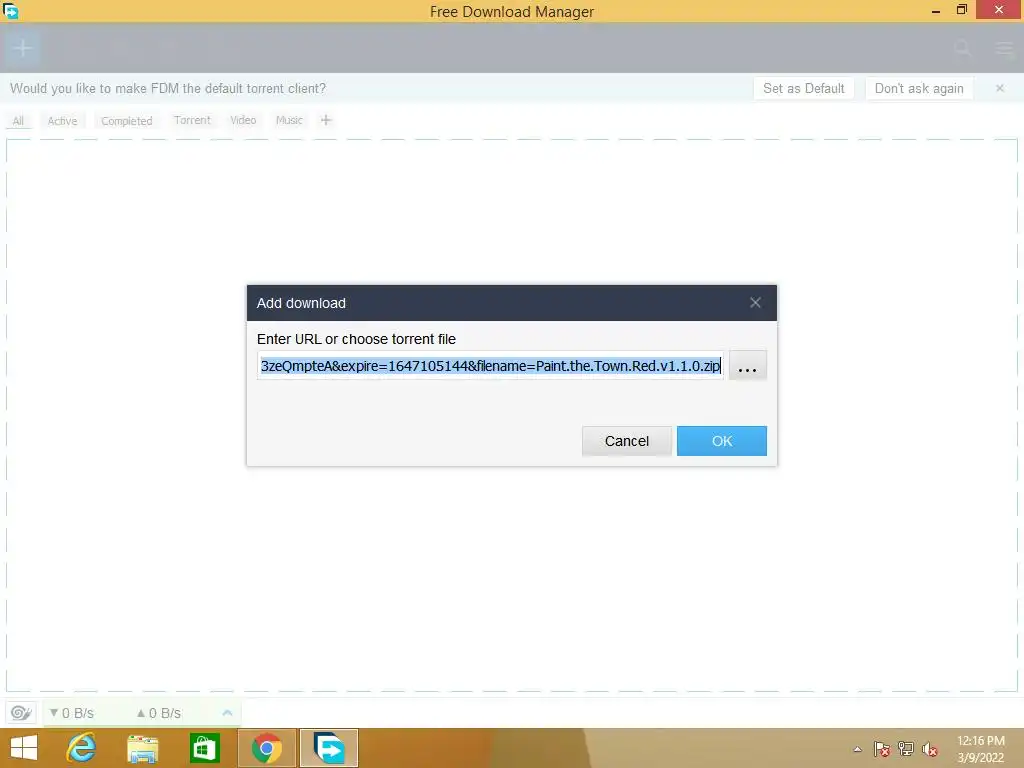Browse for a torrent file with the ellipsis button
The image size is (1024, 768).
(x=747, y=365)
